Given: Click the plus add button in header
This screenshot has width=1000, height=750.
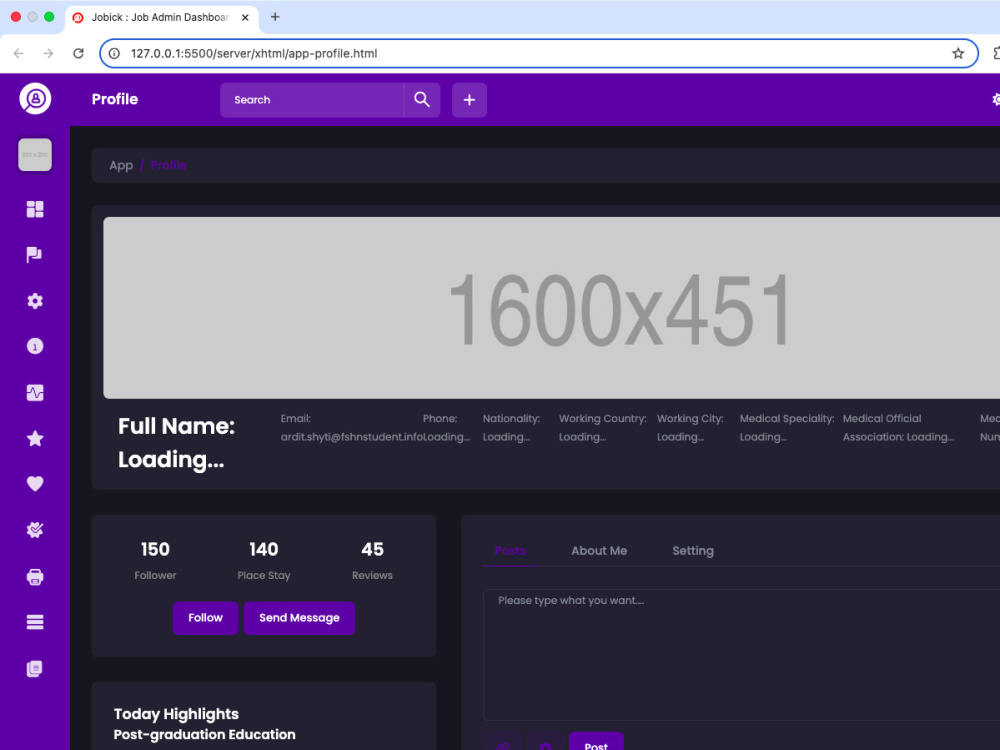Looking at the screenshot, I should pos(469,100).
